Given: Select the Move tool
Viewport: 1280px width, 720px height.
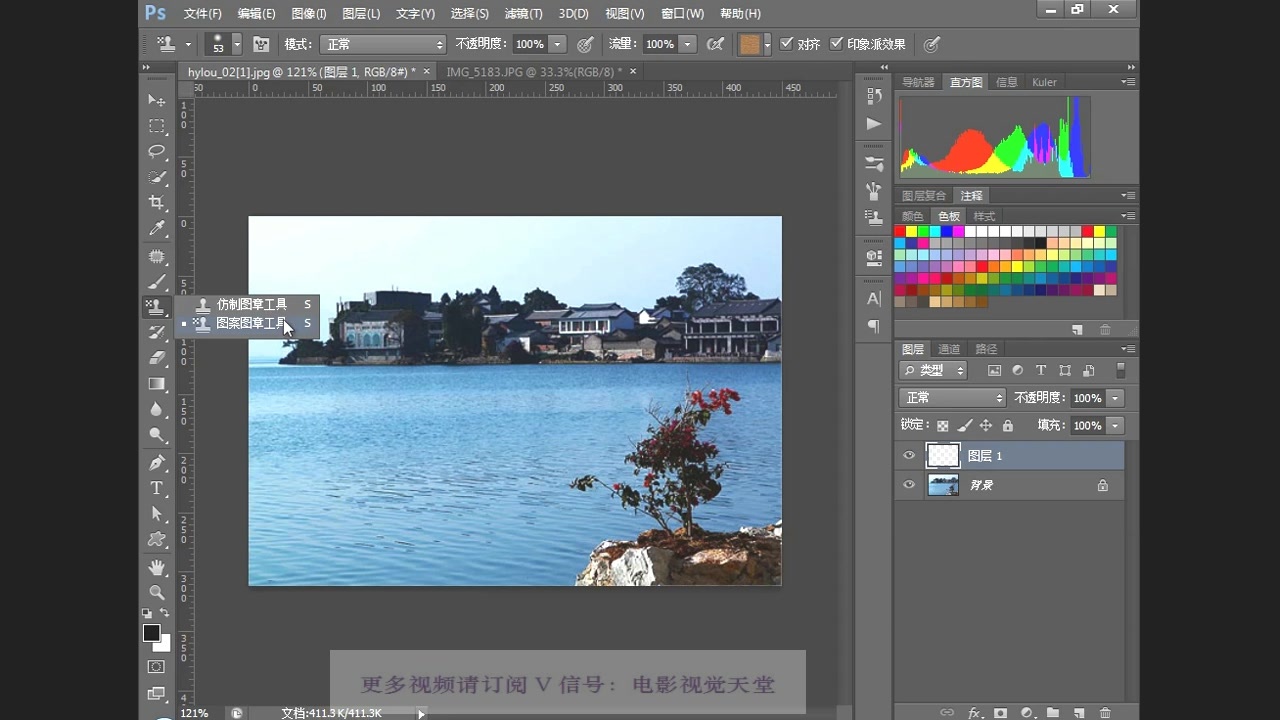Looking at the screenshot, I should [157, 100].
